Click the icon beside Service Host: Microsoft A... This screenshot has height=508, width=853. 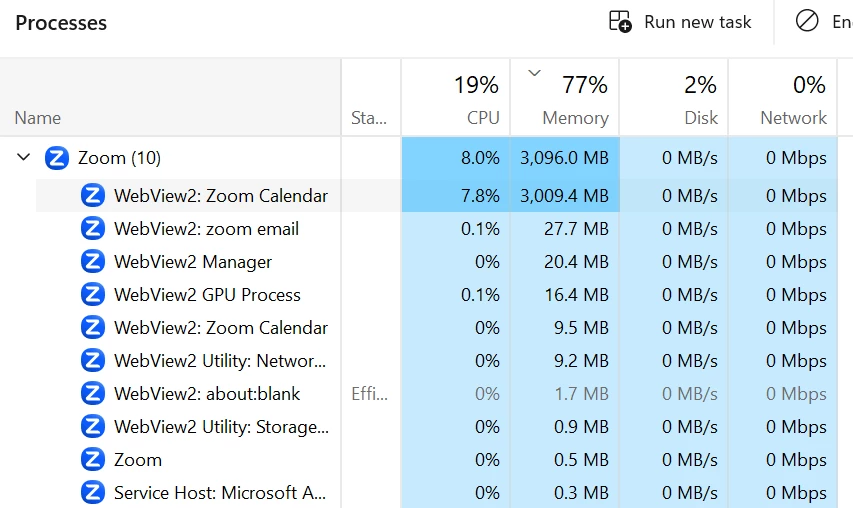point(92,493)
